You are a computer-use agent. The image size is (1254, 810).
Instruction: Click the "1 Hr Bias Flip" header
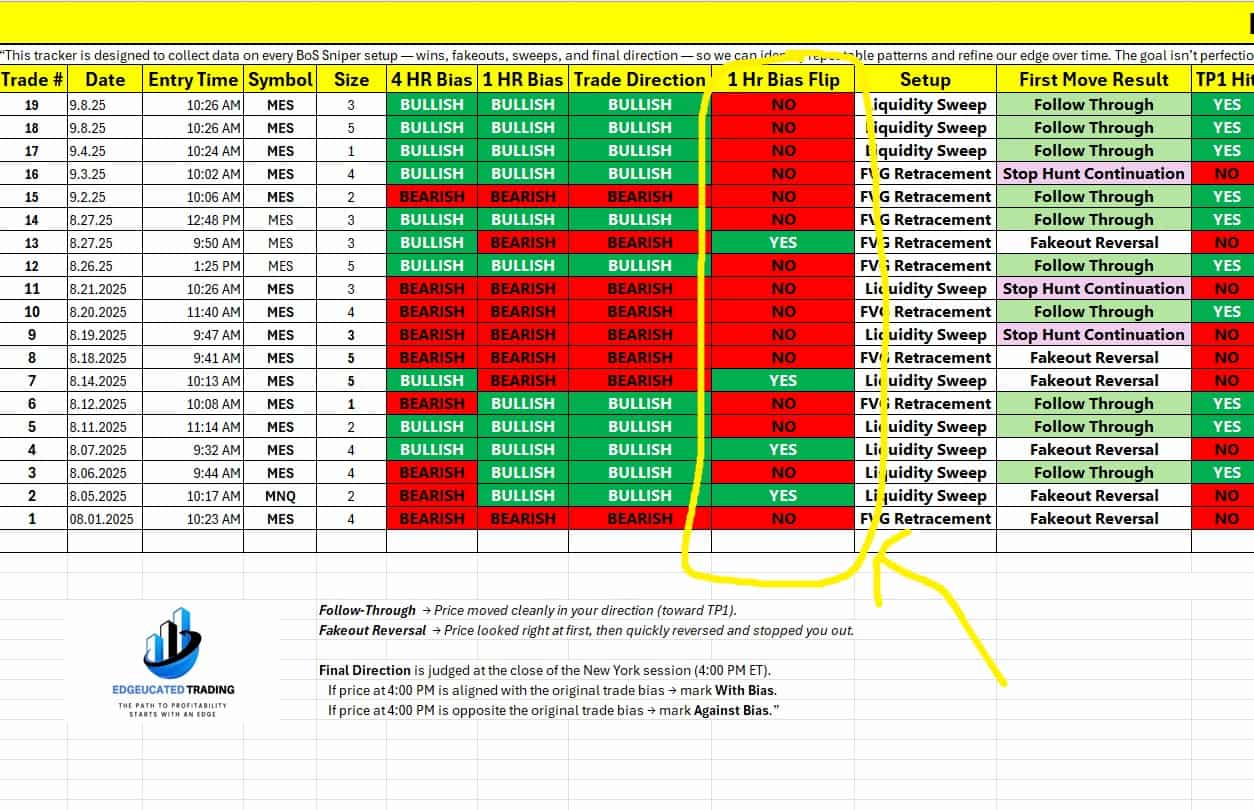point(783,80)
